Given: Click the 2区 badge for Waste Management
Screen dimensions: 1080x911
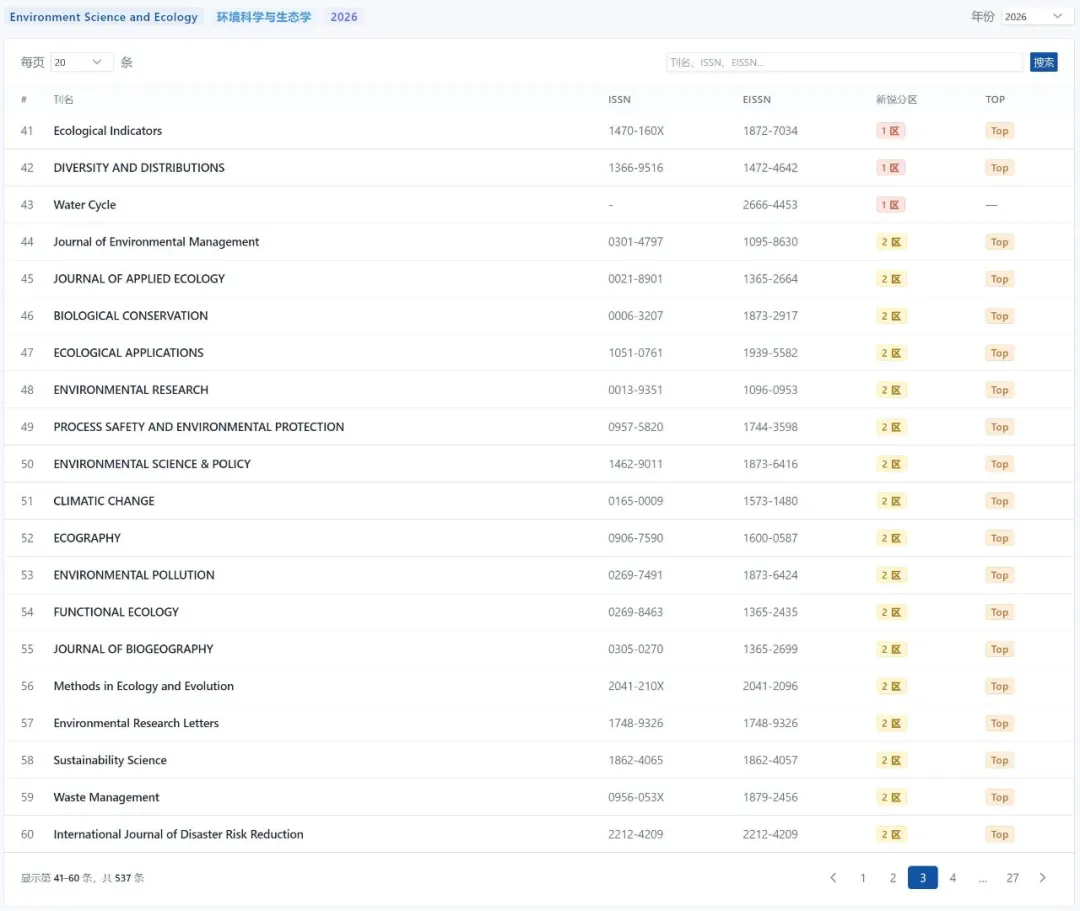Looking at the screenshot, I should 891,797.
